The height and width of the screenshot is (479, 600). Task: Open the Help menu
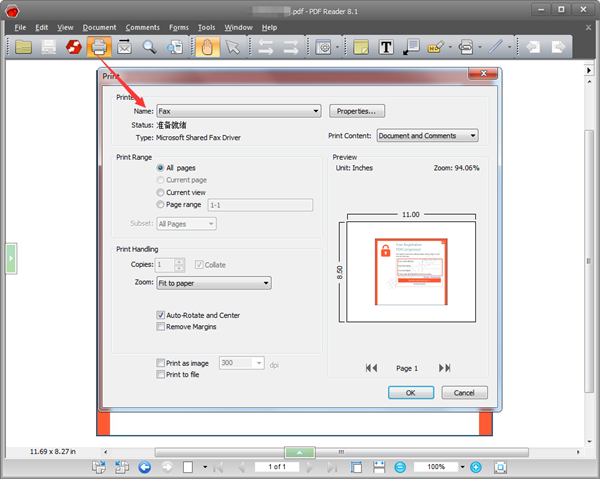[269, 28]
